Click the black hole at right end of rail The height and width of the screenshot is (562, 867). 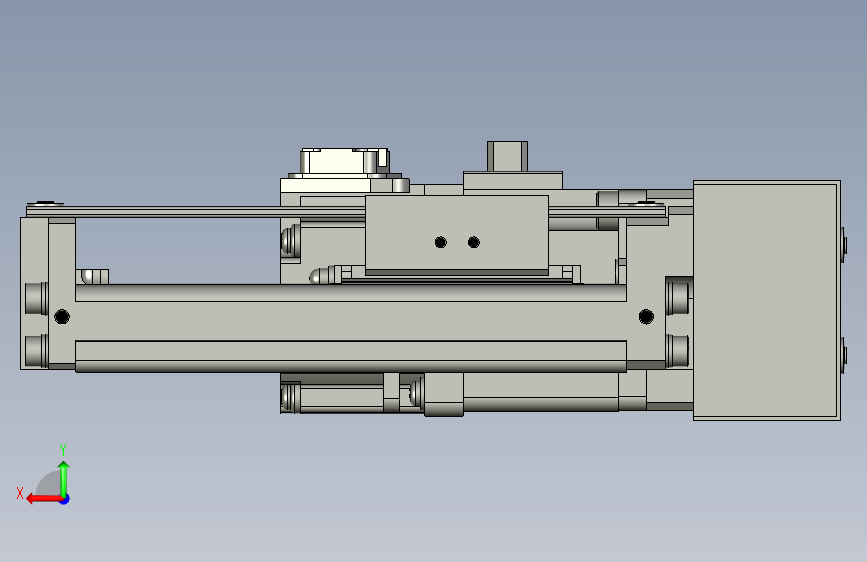pyautogui.click(x=646, y=316)
